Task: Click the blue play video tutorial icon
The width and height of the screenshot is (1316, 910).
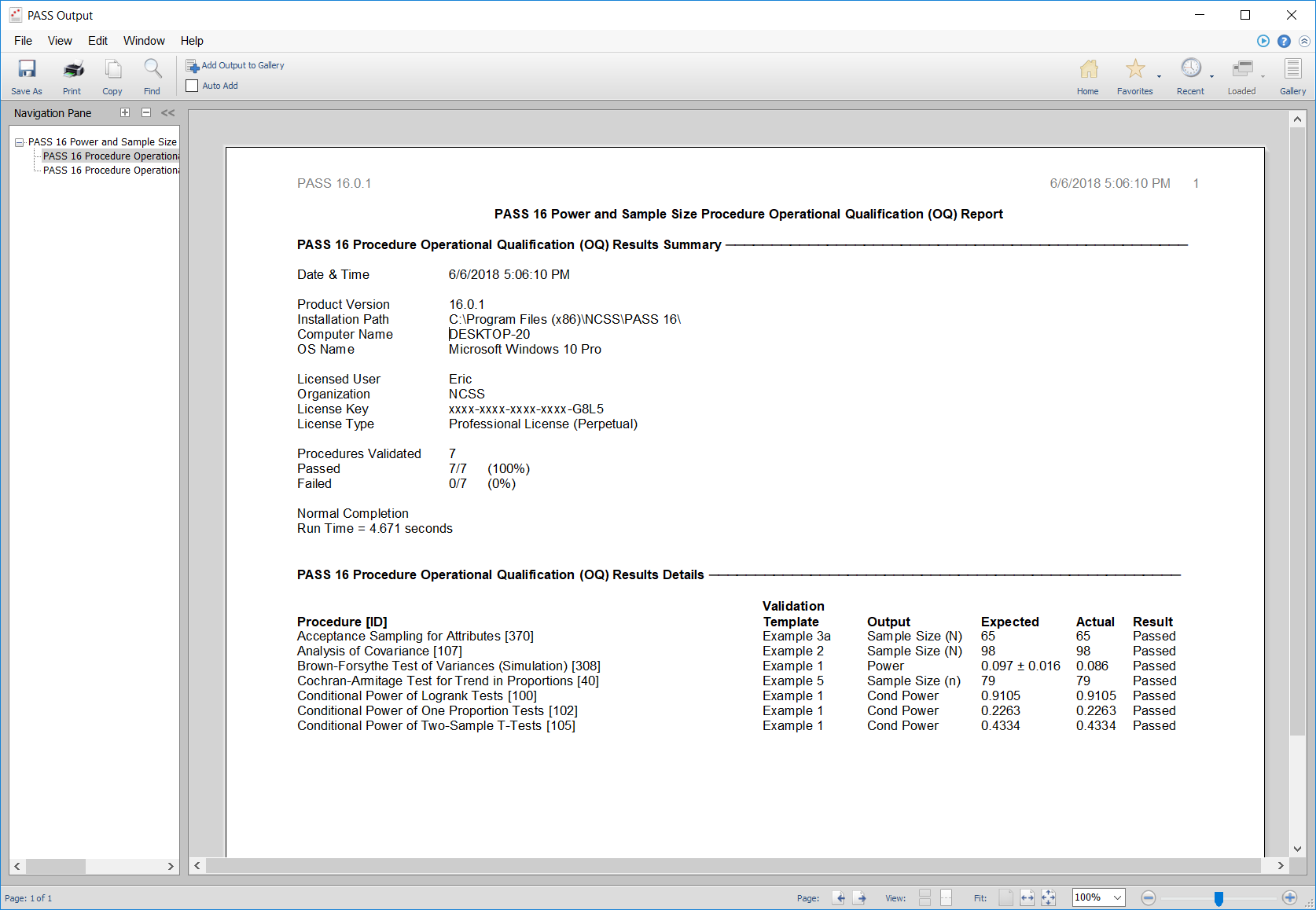Action: pyautogui.click(x=1263, y=41)
